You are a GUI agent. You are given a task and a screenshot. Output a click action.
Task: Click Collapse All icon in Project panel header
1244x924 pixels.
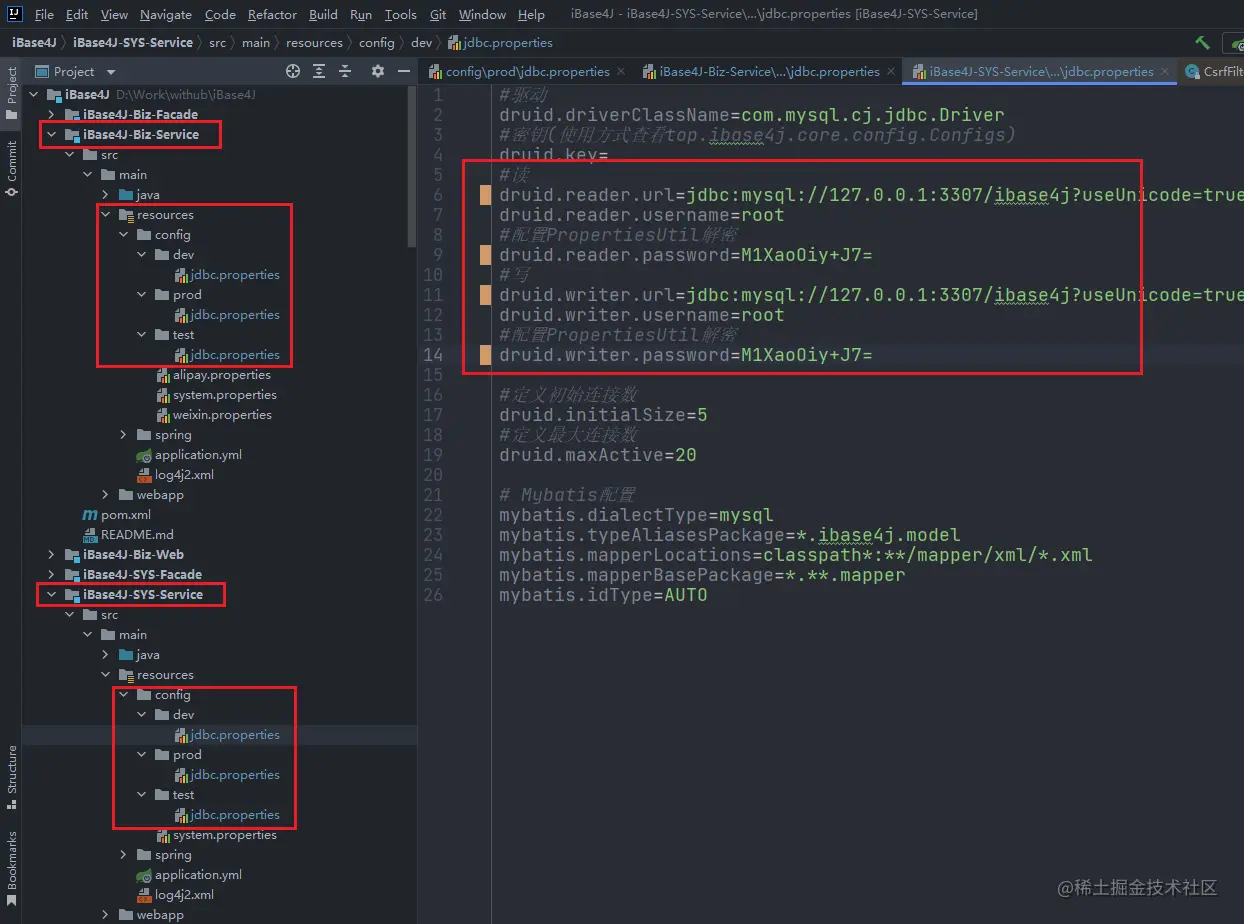pos(346,71)
